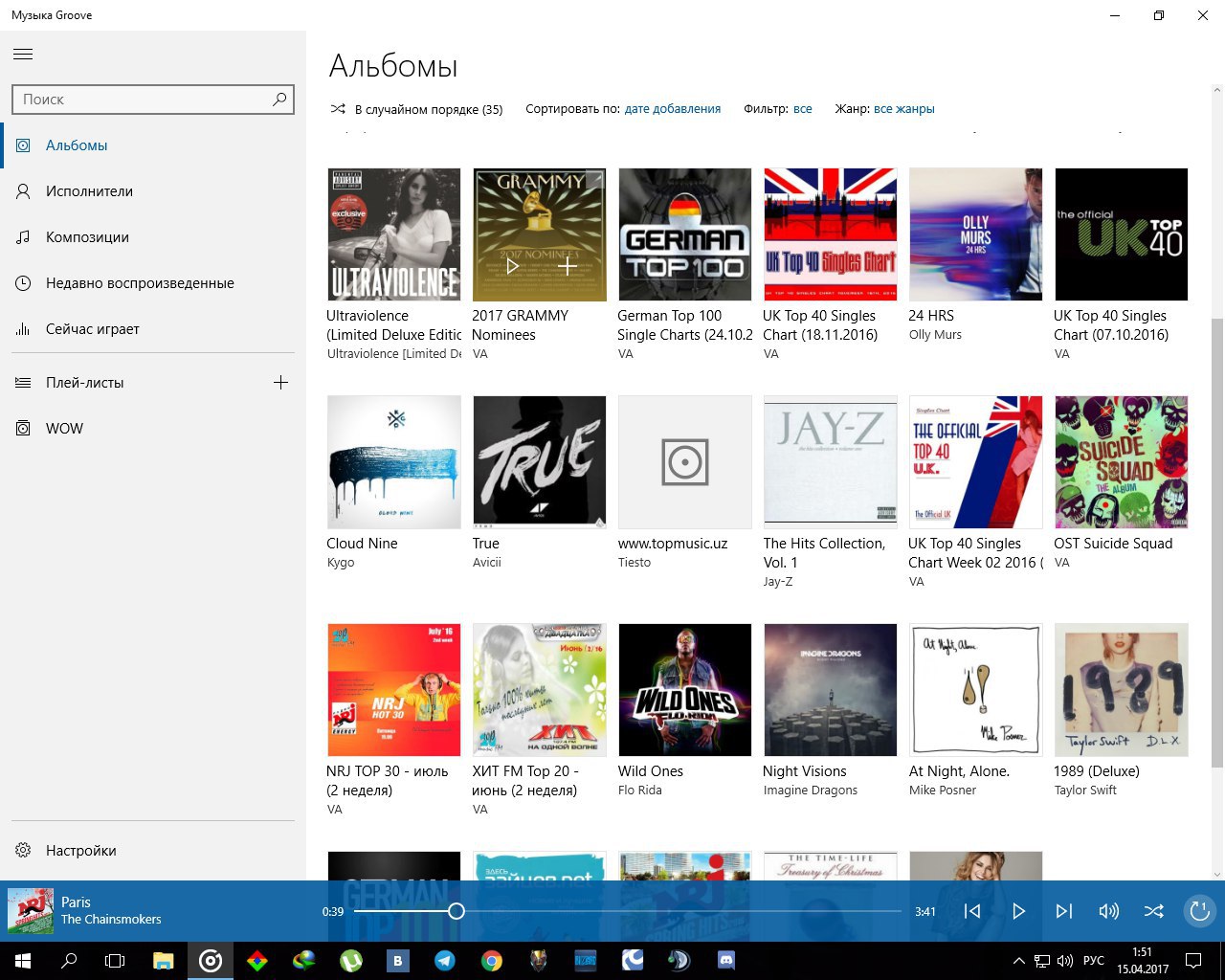Click the albums vertical scrollbar

pos(1217,542)
